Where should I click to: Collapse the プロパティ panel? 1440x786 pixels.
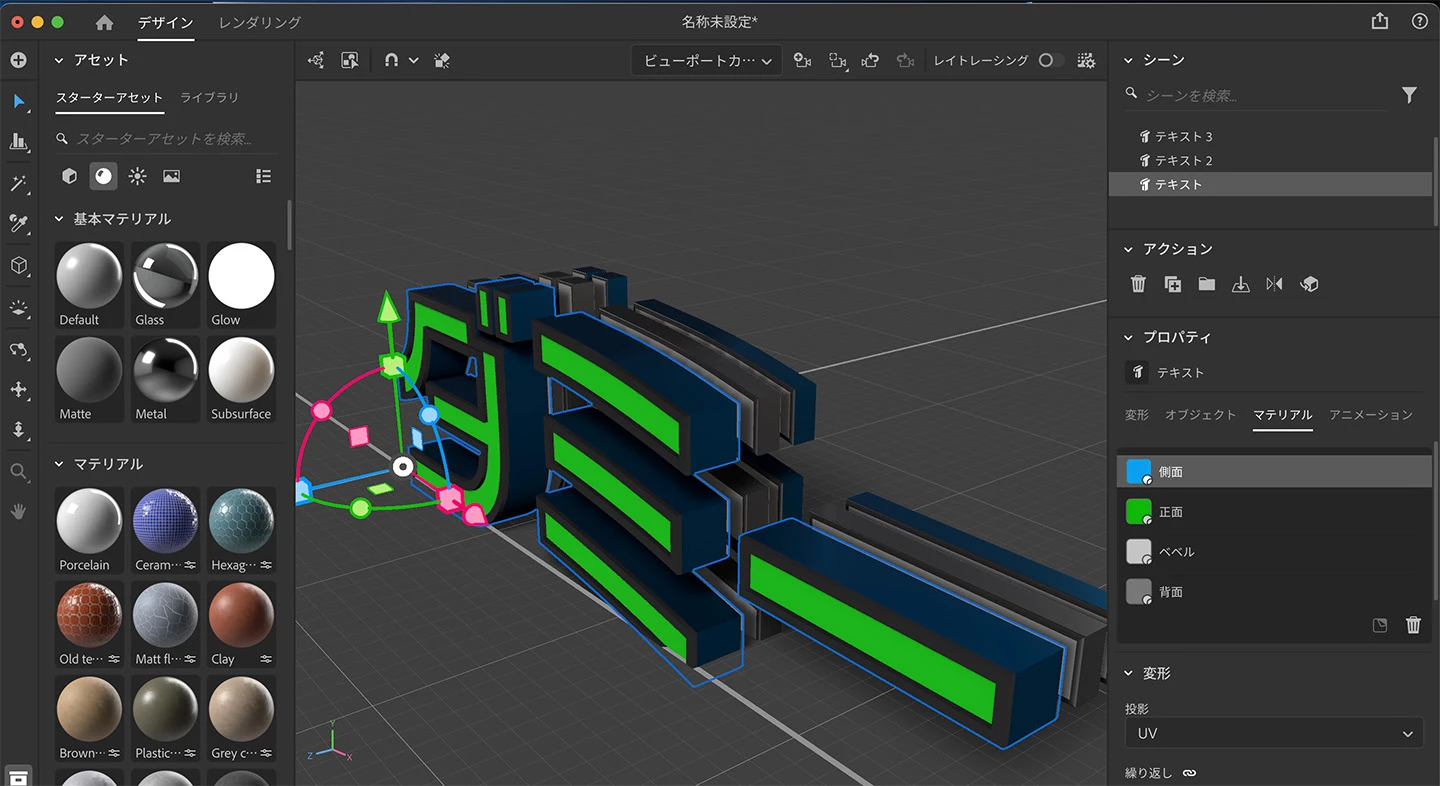coord(1128,337)
